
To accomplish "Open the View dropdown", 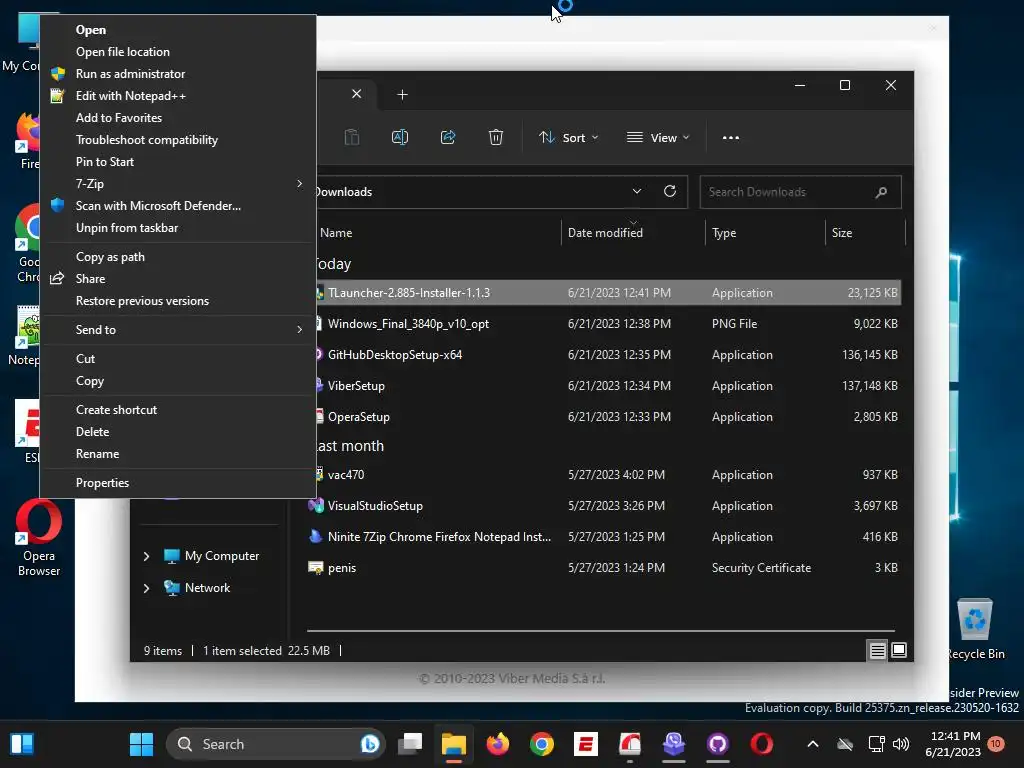I will (658, 138).
